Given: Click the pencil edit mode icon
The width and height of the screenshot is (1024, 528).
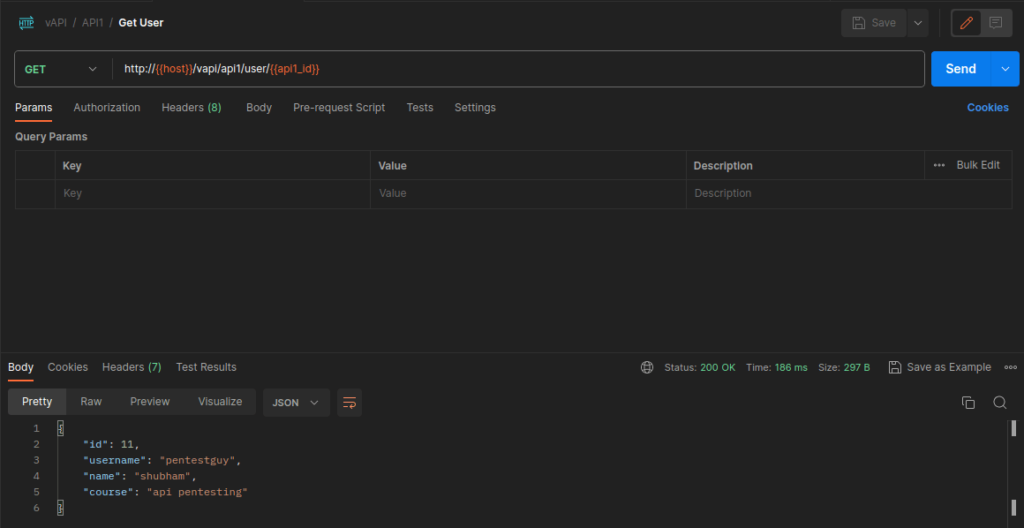Looking at the screenshot, I should click(967, 23).
